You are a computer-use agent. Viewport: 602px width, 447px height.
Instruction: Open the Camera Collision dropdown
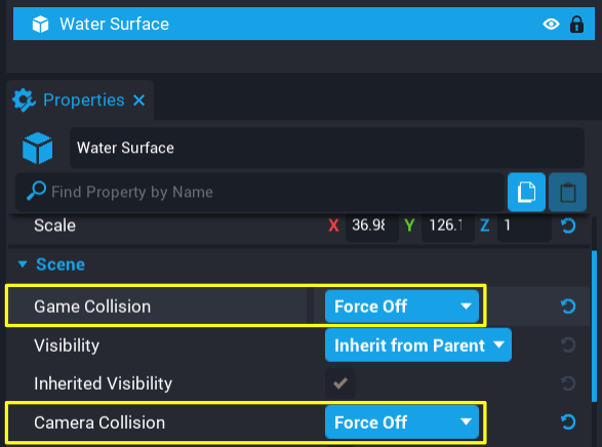tap(403, 422)
